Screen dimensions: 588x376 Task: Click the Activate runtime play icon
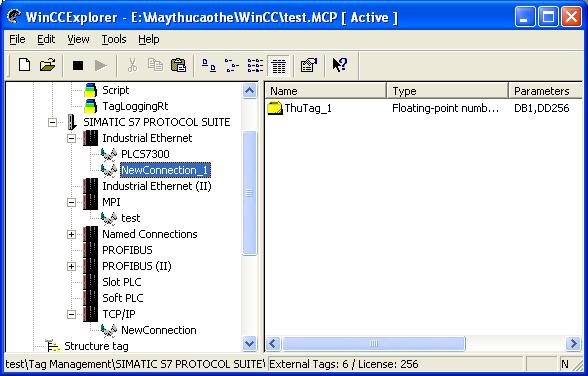coord(100,66)
